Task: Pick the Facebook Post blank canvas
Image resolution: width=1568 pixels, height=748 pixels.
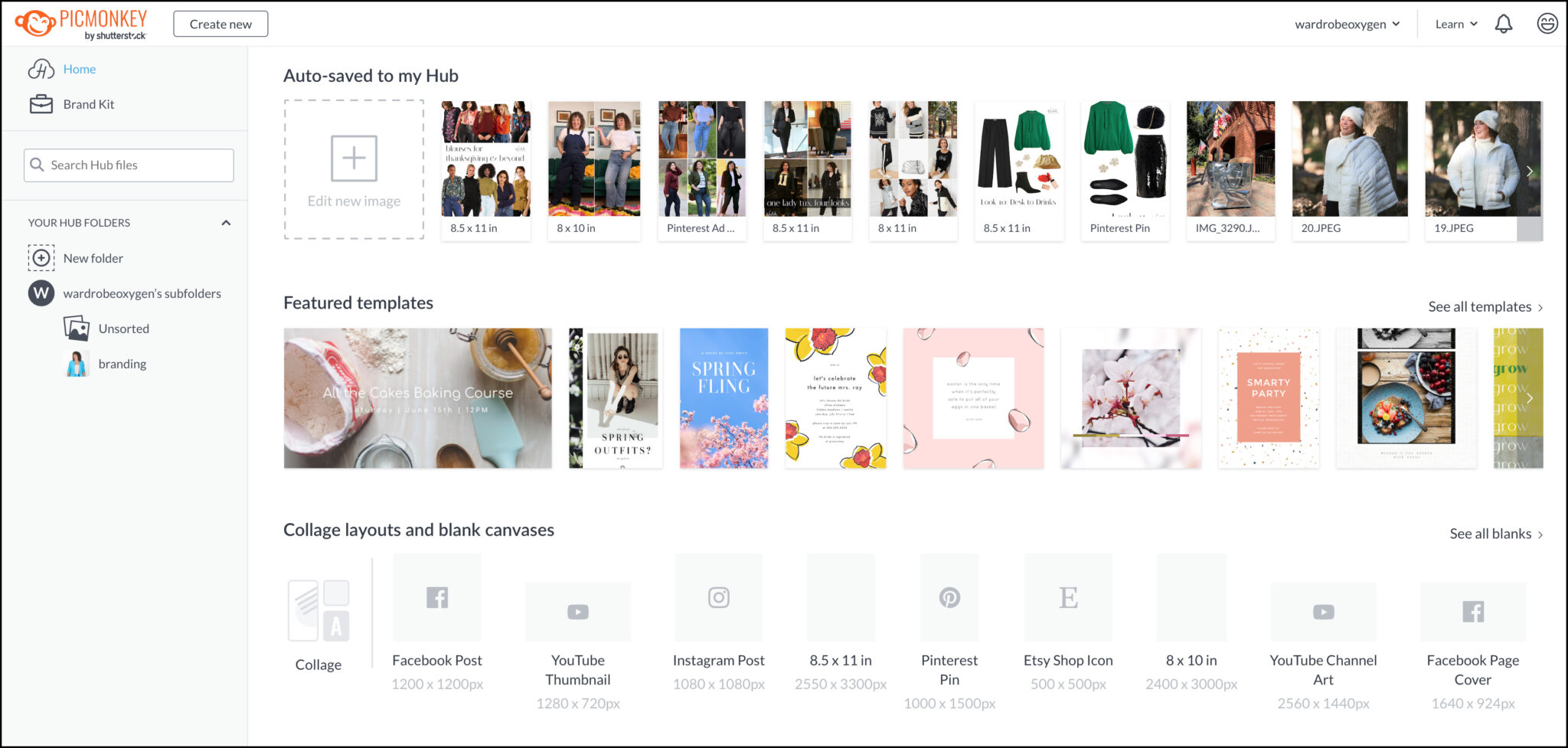Action: tap(437, 597)
